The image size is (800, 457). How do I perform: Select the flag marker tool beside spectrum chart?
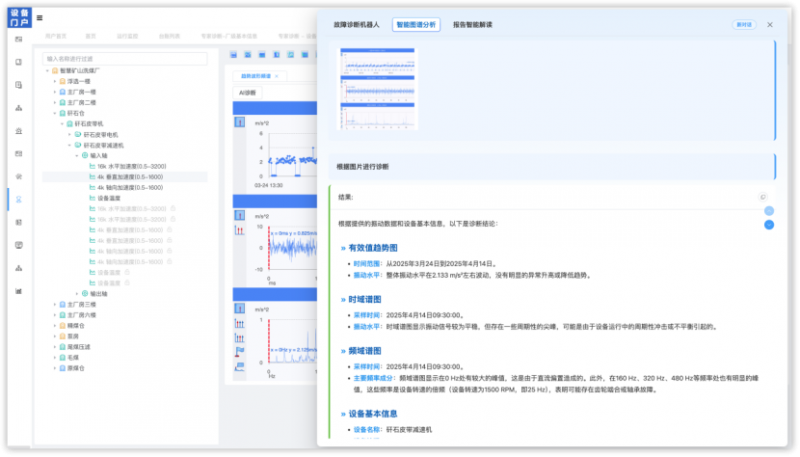click(x=239, y=351)
